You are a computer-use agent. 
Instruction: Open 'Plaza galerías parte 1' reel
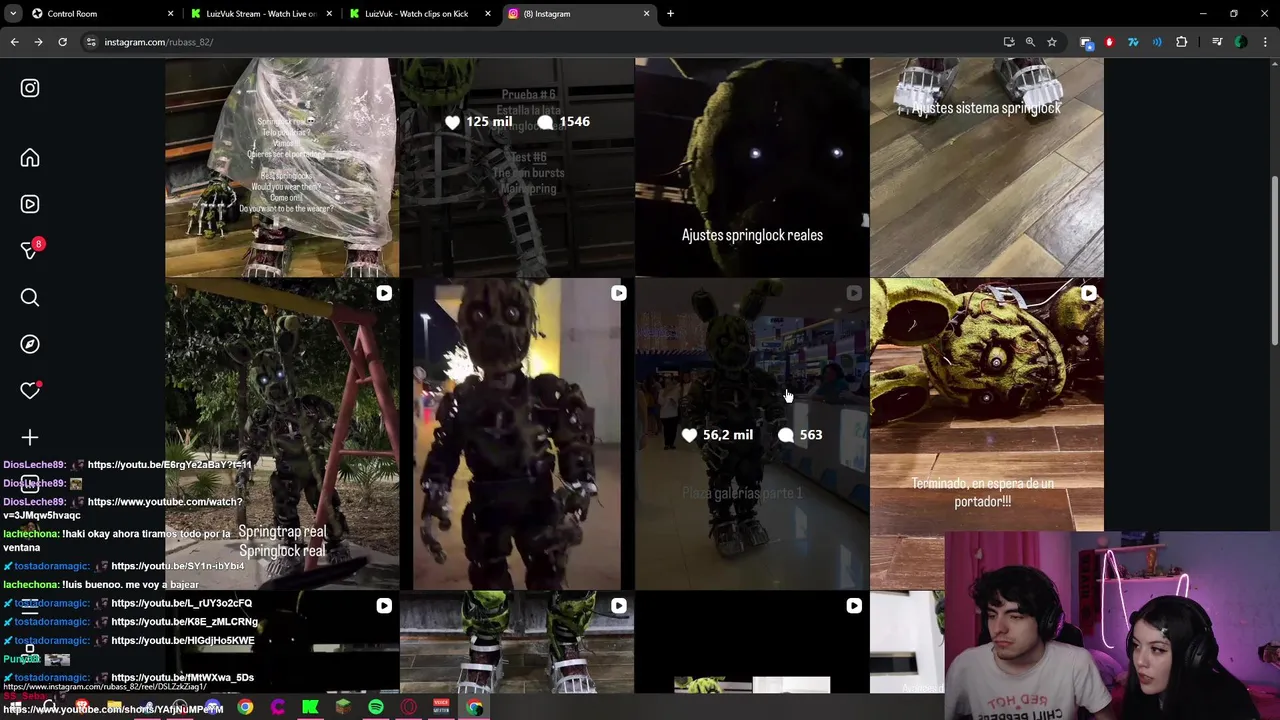tap(752, 434)
